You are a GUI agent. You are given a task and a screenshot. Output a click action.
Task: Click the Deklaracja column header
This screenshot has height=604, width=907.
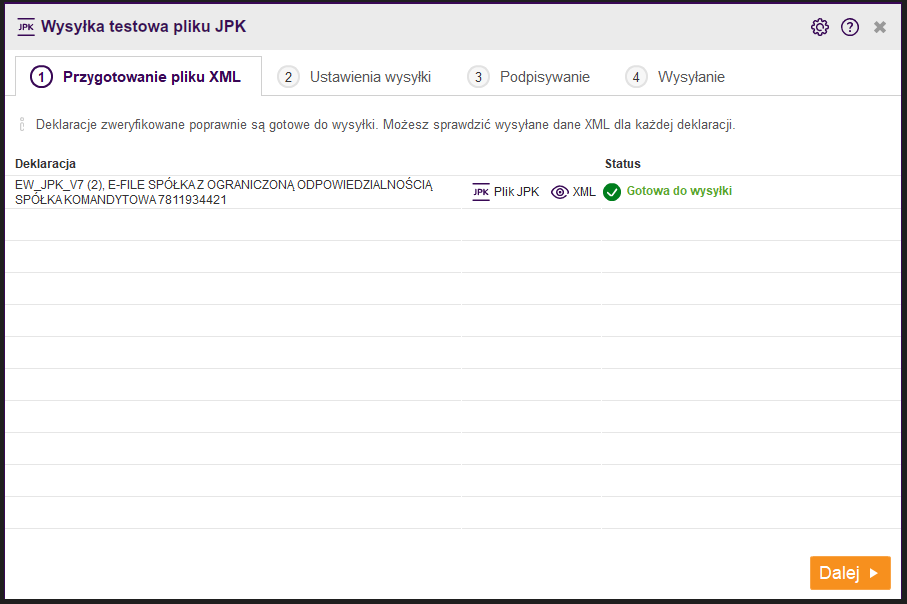tap(45, 164)
